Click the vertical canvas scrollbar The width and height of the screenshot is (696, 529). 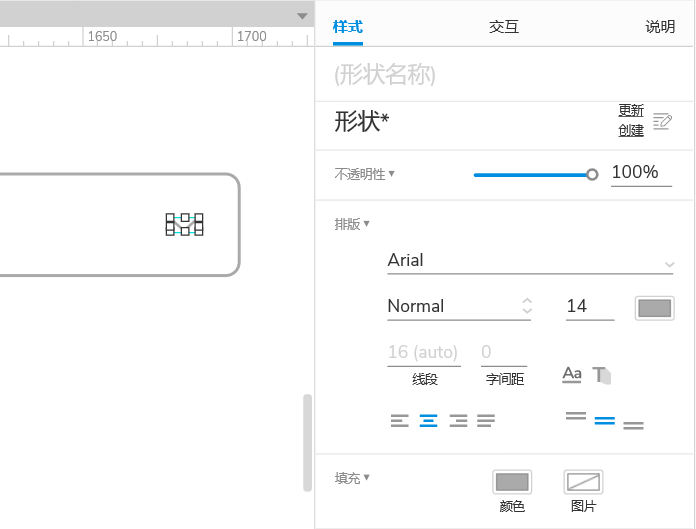(307, 442)
